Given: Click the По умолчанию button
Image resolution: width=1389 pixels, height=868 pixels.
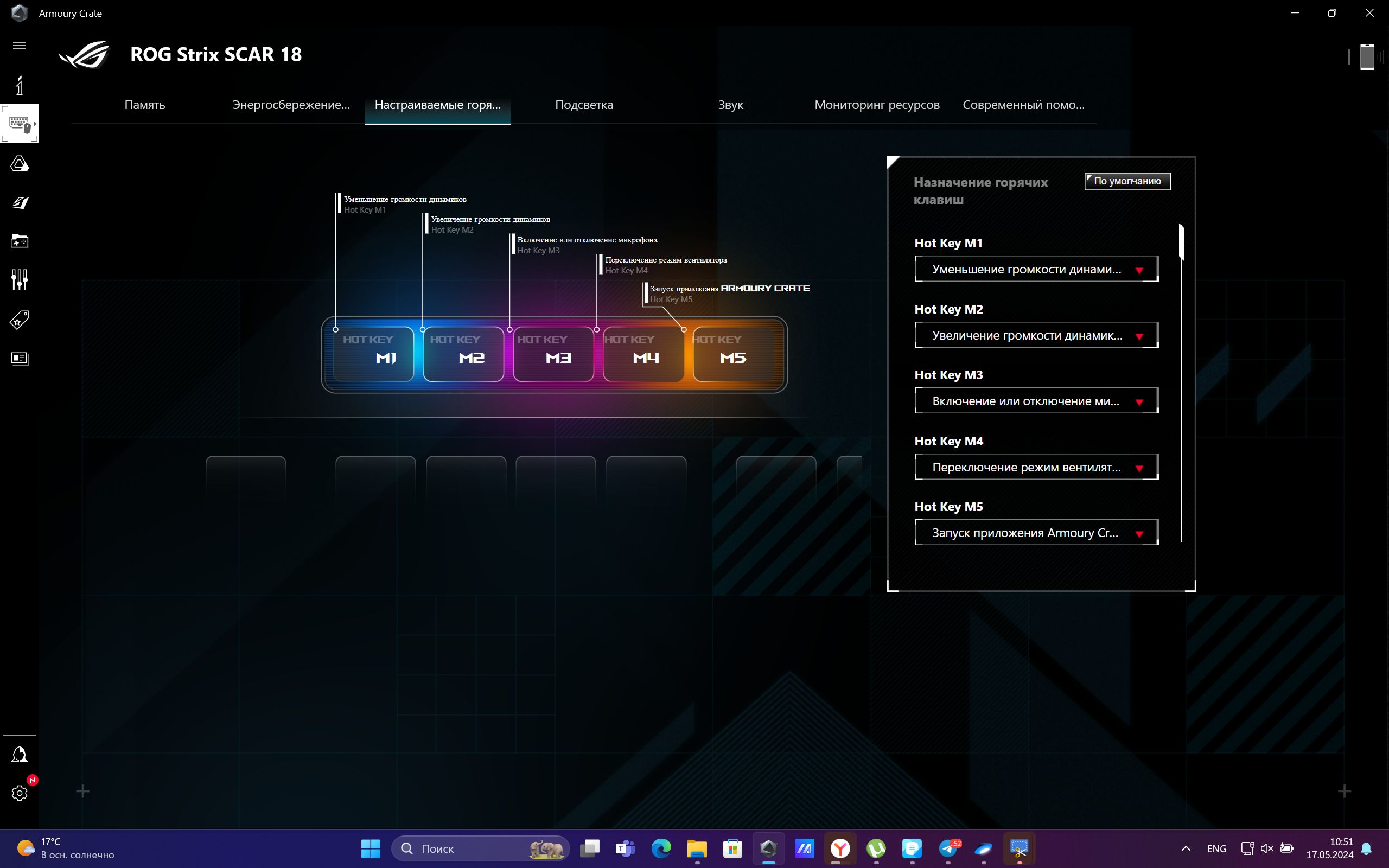Looking at the screenshot, I should pyautogui.click(x=1127, y=181).
